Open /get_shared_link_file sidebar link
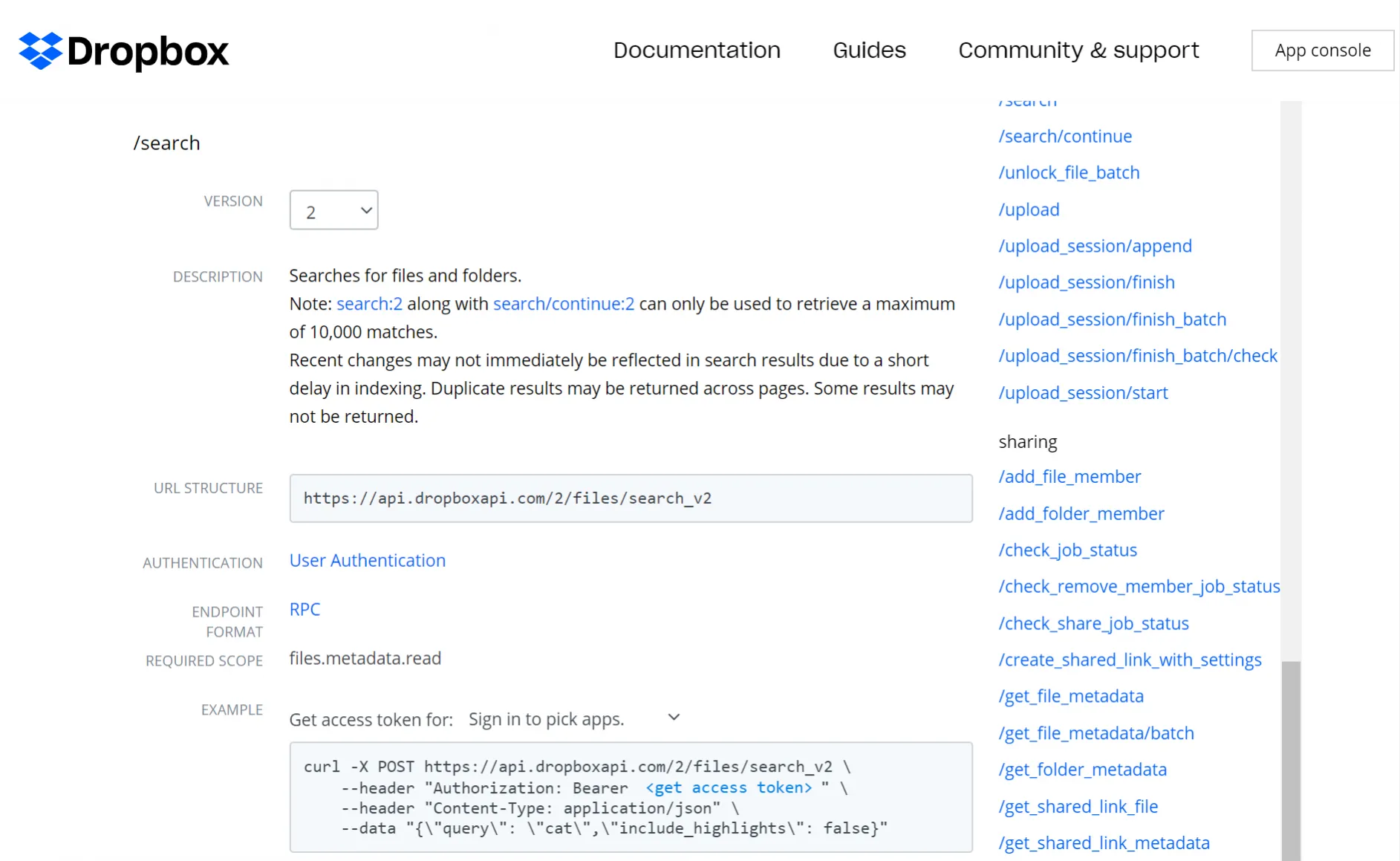Screen dimensions: 1400x861 click(1078, 806)
